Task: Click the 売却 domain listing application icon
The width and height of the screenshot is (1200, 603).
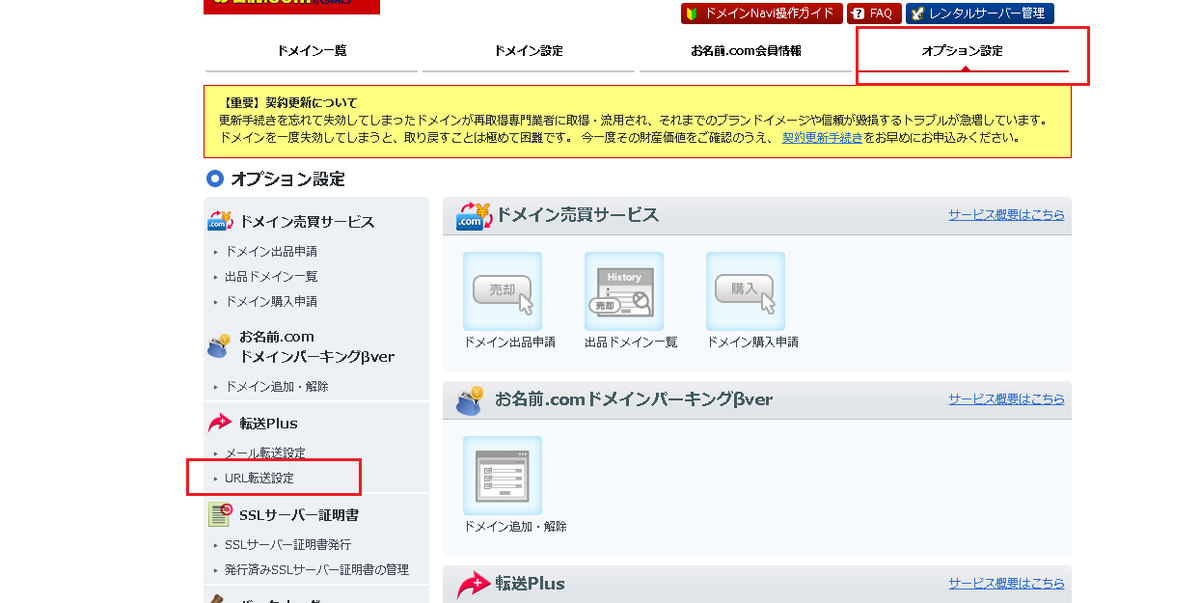Action: pos(502,291)
